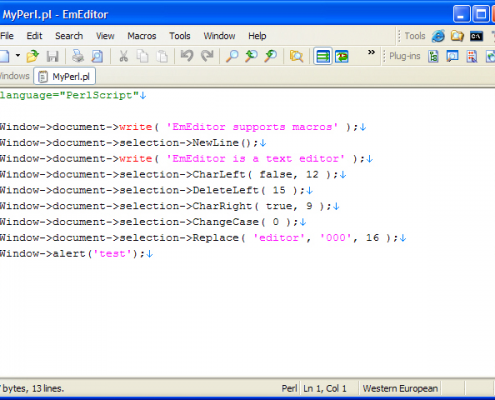Click the third Plug-ins icon with red grid
The width and height of the screenshot is (495, 400).
(x=472, y=56)
